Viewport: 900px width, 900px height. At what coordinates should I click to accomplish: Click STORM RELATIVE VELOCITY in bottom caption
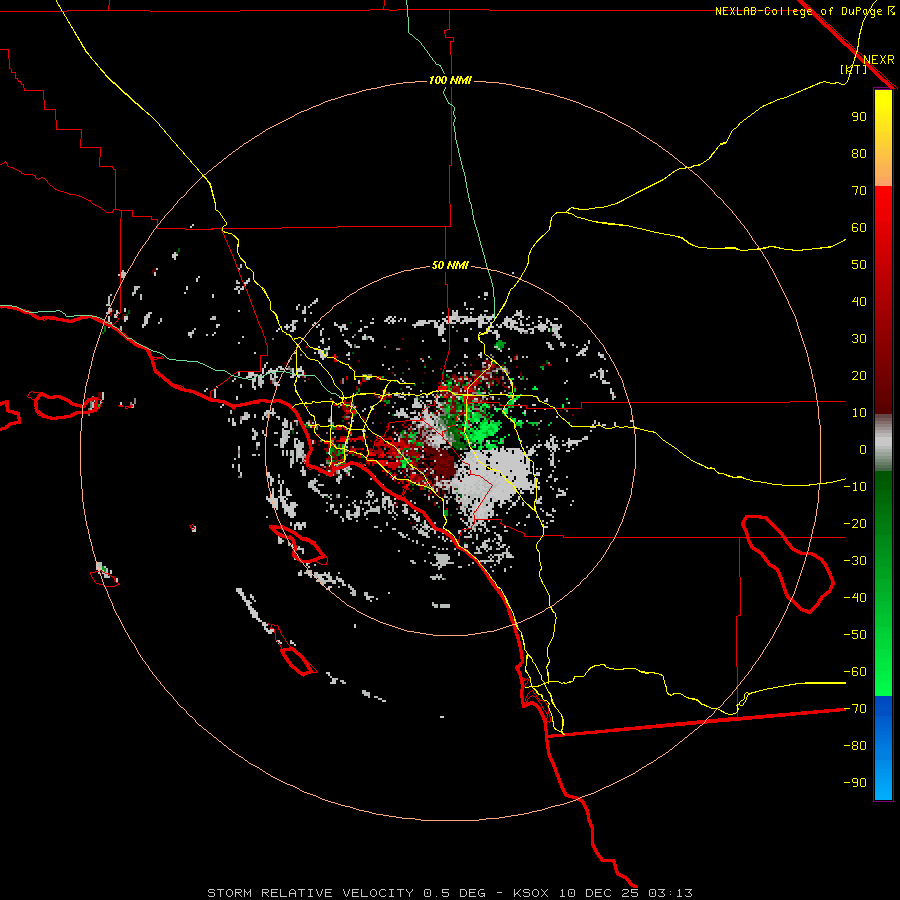310,893
